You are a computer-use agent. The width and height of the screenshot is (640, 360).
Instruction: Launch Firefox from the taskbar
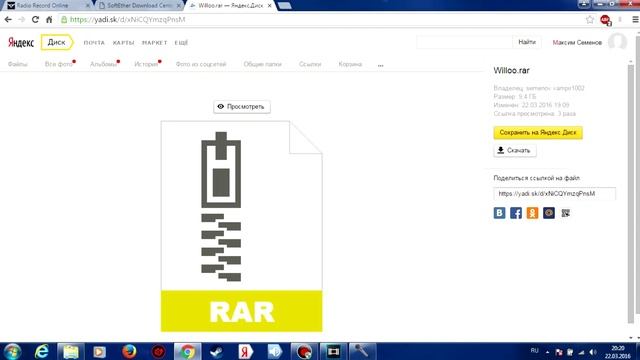click(129, 351)
